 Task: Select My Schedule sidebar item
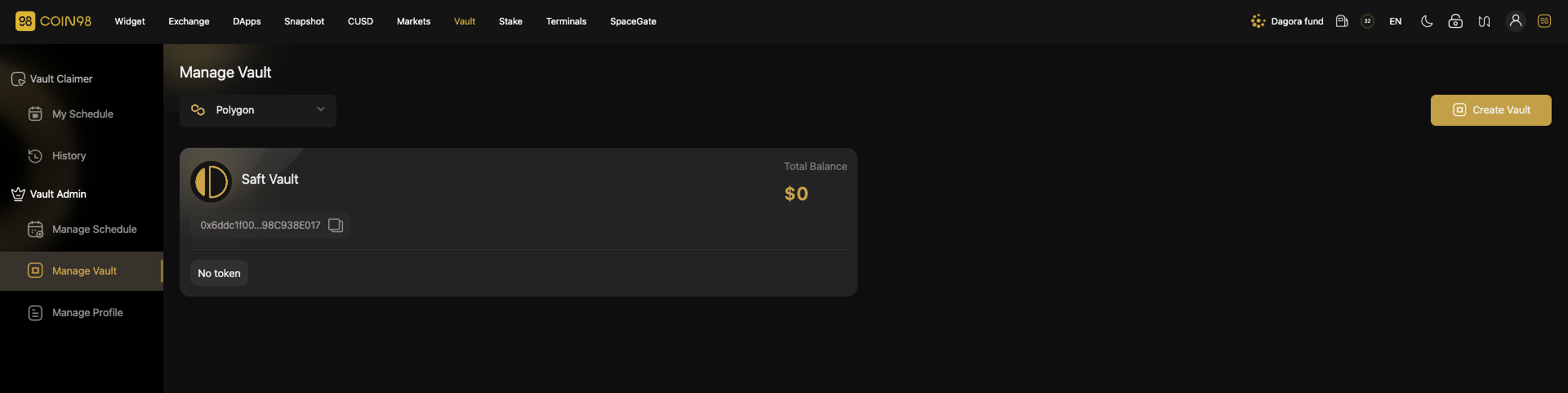(82, 114)
